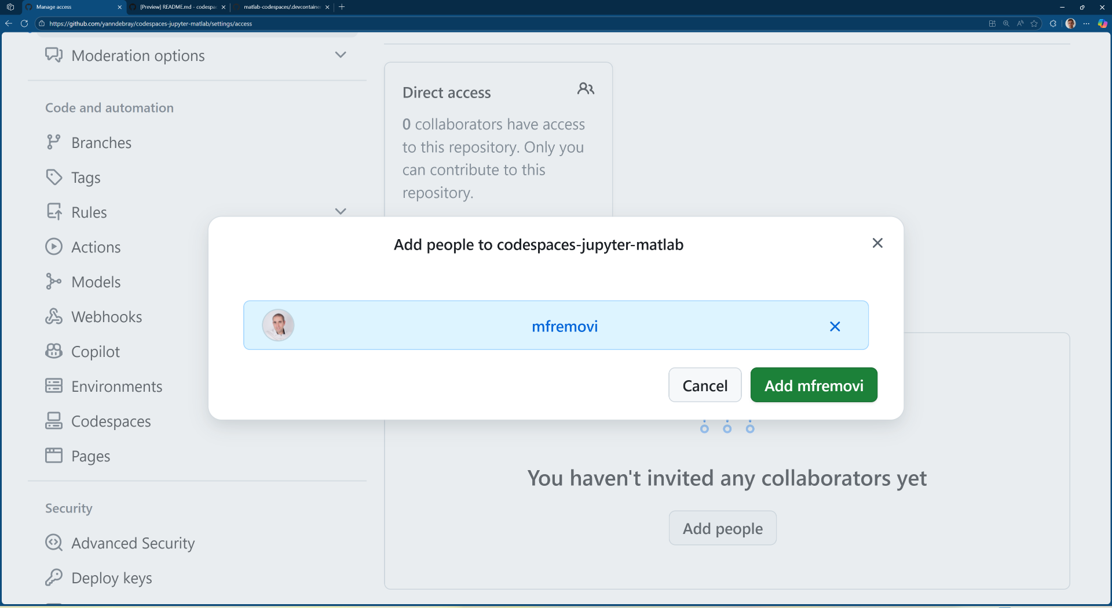Close the Add people dialog
The width and height of the screenshot is (1112, 608).
[877, 243]
